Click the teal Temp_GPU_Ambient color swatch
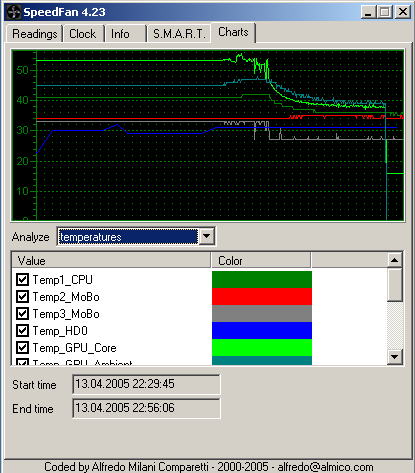 (x=262, y=360)
